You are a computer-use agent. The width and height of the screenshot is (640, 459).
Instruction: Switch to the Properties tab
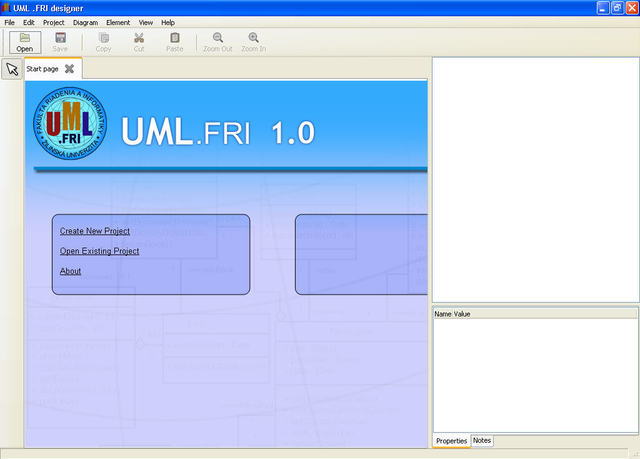(451, 441)
